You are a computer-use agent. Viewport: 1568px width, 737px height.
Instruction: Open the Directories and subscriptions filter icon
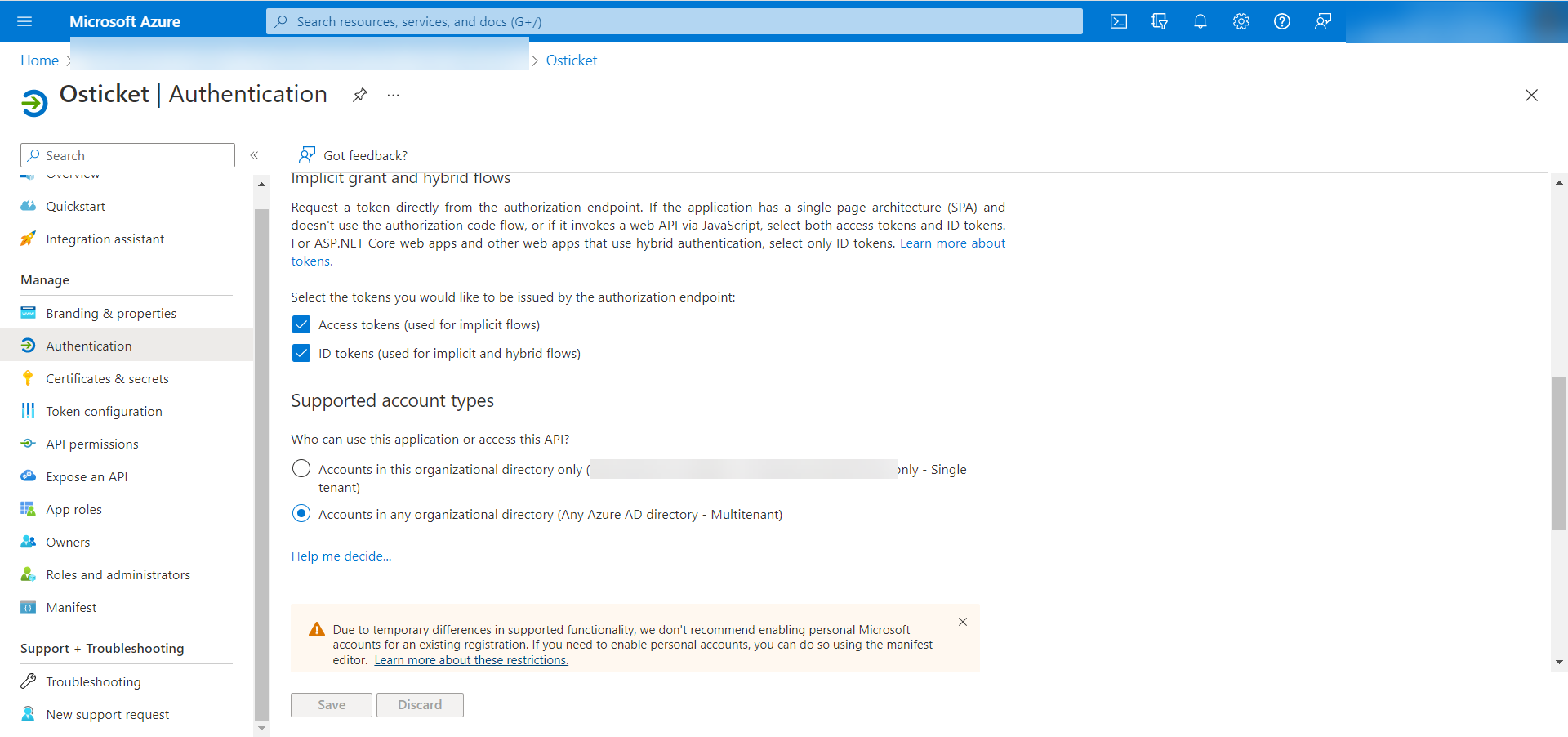pyautogui.click(x=1160, y=21)
